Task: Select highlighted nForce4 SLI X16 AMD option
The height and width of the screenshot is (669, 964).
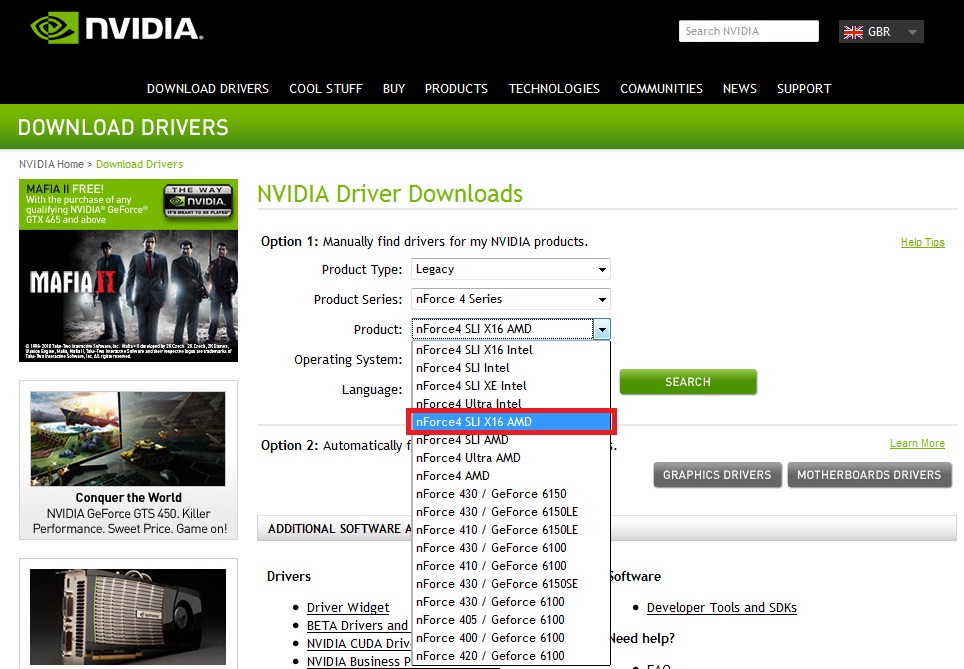Action: (x=510, y=422)
